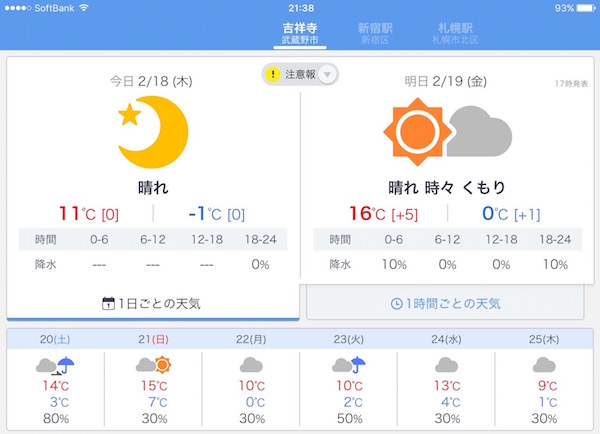Tap the crescent moon weather icon for today

153,132
